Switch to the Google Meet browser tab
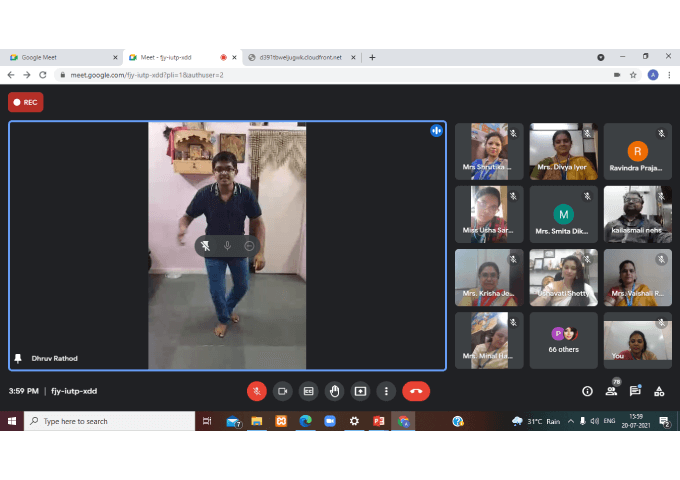 [x=60, y=57]
